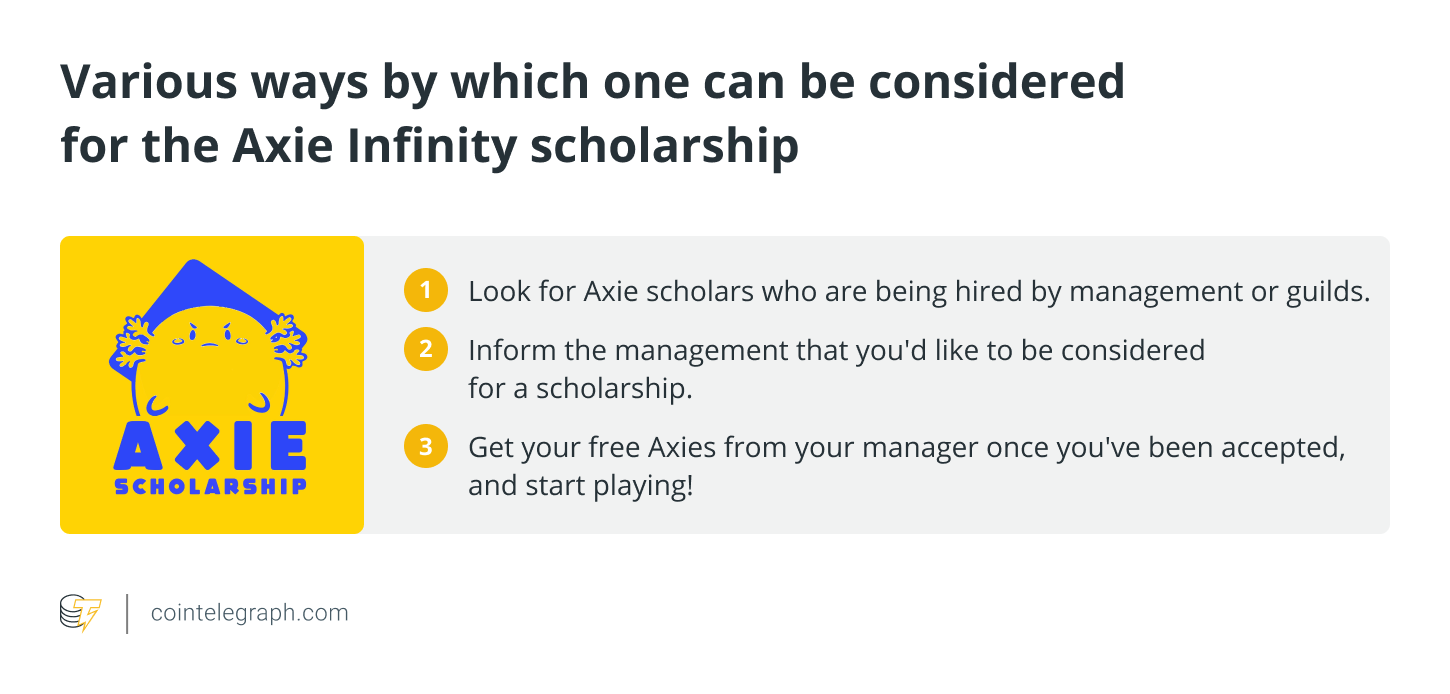The height and width of the screenshot is (694, 1450).
Task: Click the 'for a scholarship.' text line
Action: (x=580, y=388)
